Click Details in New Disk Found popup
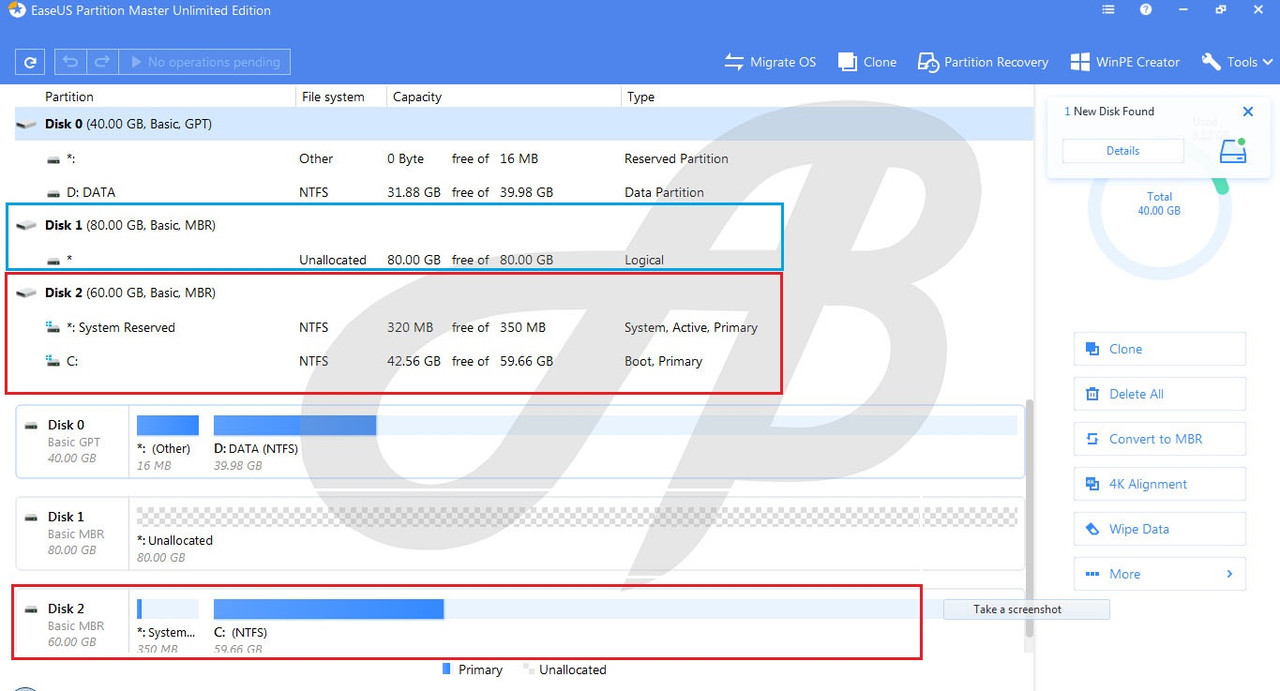The height and width of the screenshot is (691, 1280). coord(1123,151)
